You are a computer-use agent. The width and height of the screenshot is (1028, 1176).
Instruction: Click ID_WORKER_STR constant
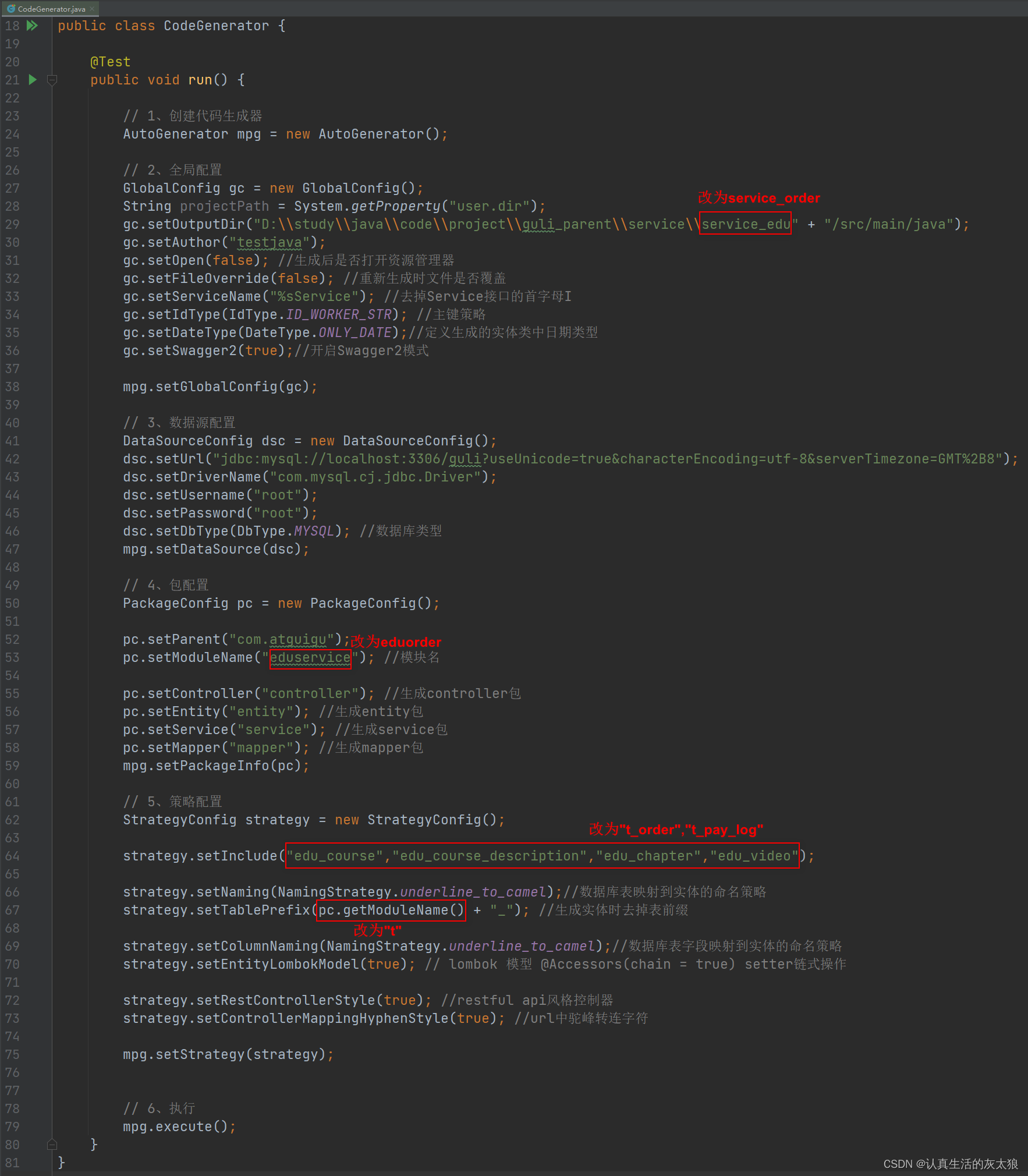coord(339,314)
